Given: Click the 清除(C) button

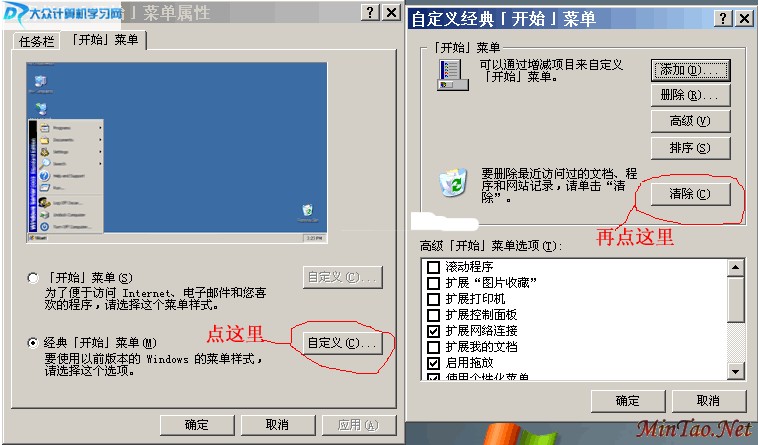Looking at the screenshot, I should coord(690,194).
